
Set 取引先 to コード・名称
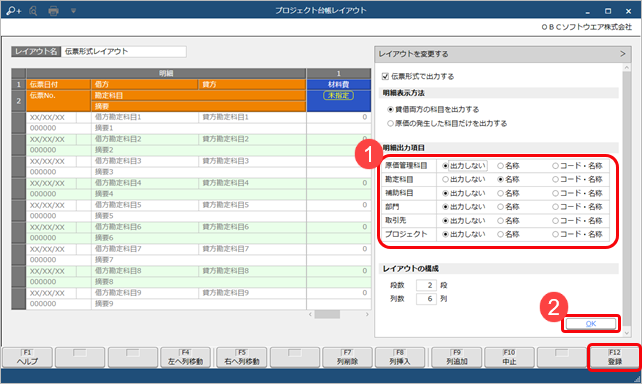555,221
